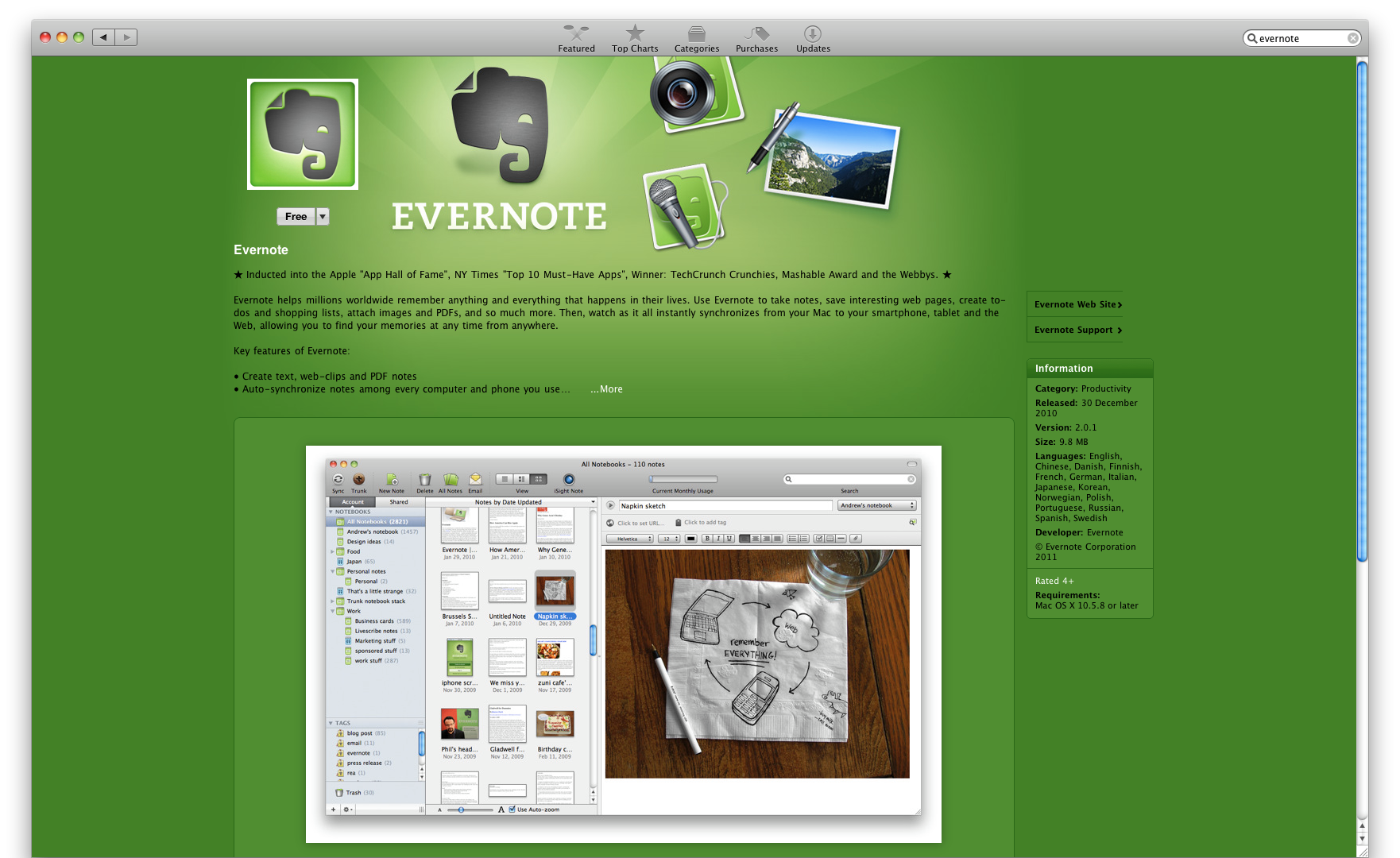Go back with the left arrow button

[103, 37]
